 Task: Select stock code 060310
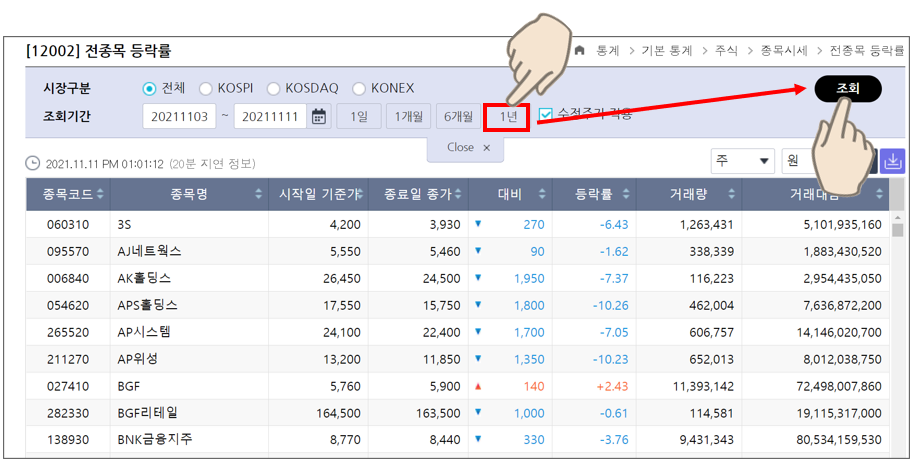[x=68, y=225]
